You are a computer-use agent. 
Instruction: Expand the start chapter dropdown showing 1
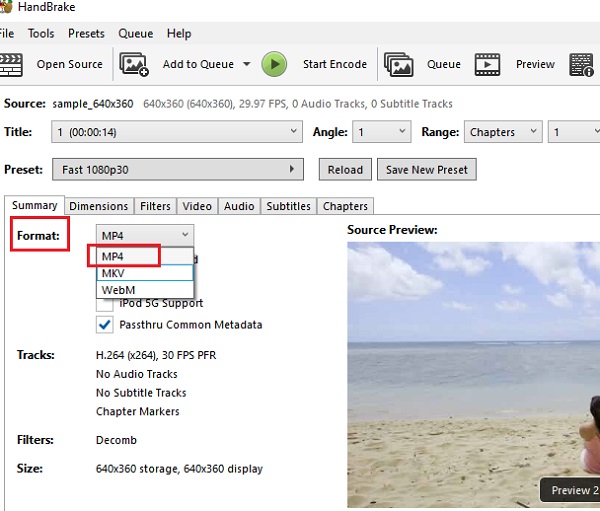point(574,132)
